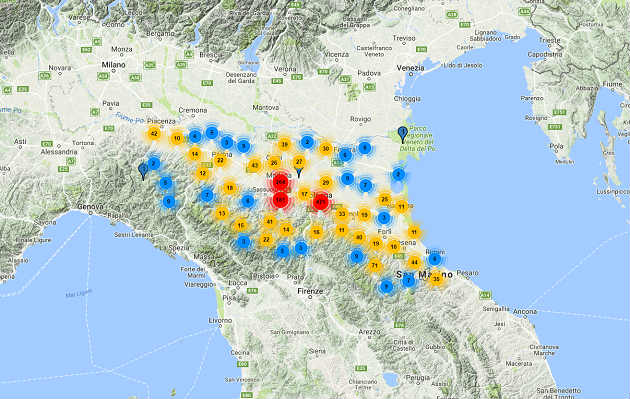Screen dimensions: 630x399
Task: Select the blue pin marker northeast of Genova
Action: coord(143,172)
